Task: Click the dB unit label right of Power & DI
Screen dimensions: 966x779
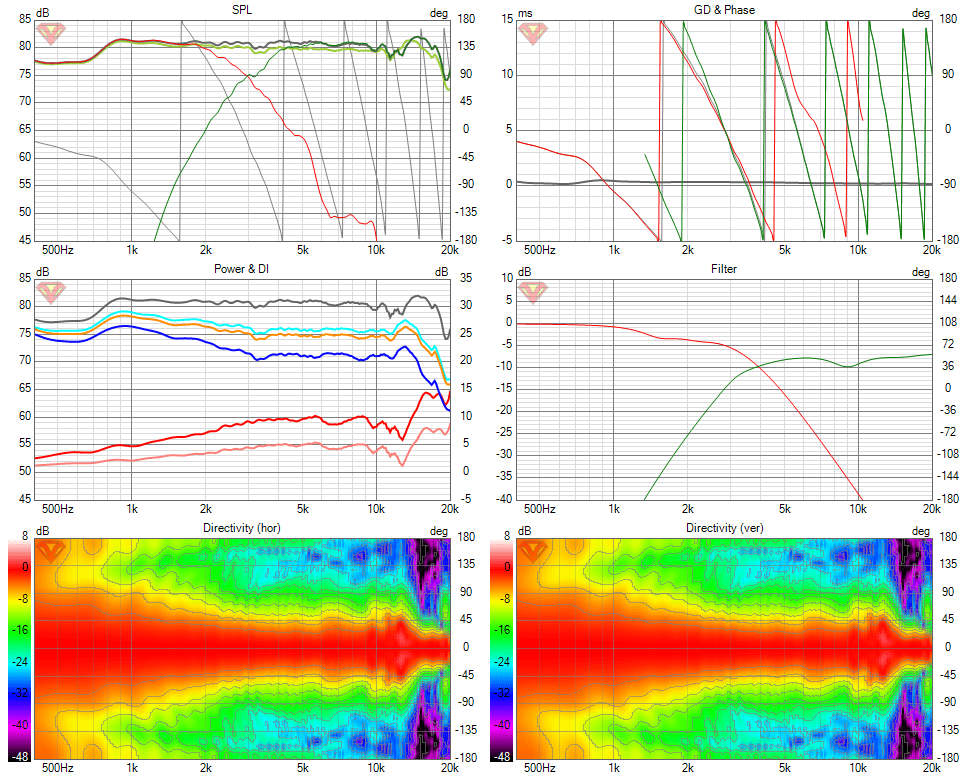Action: pos(442,272)
